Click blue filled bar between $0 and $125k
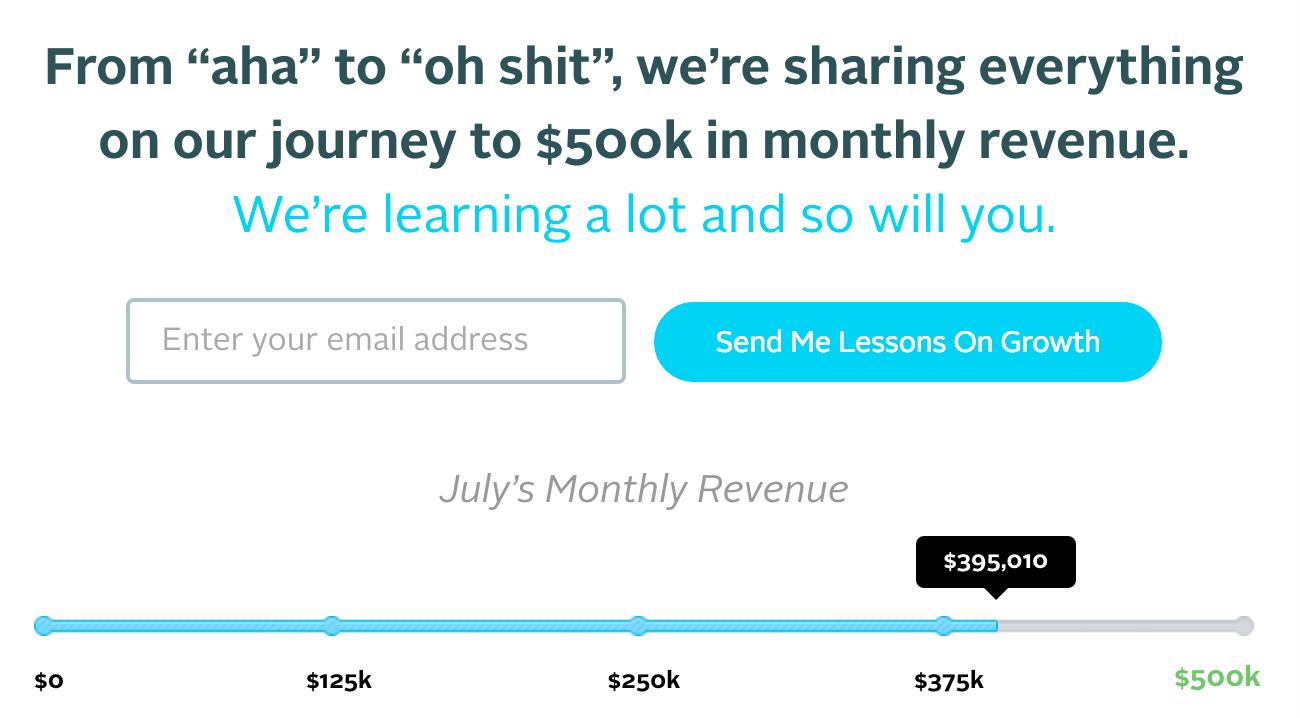The height and width of the screenshot is (718, 1300). 188,626
